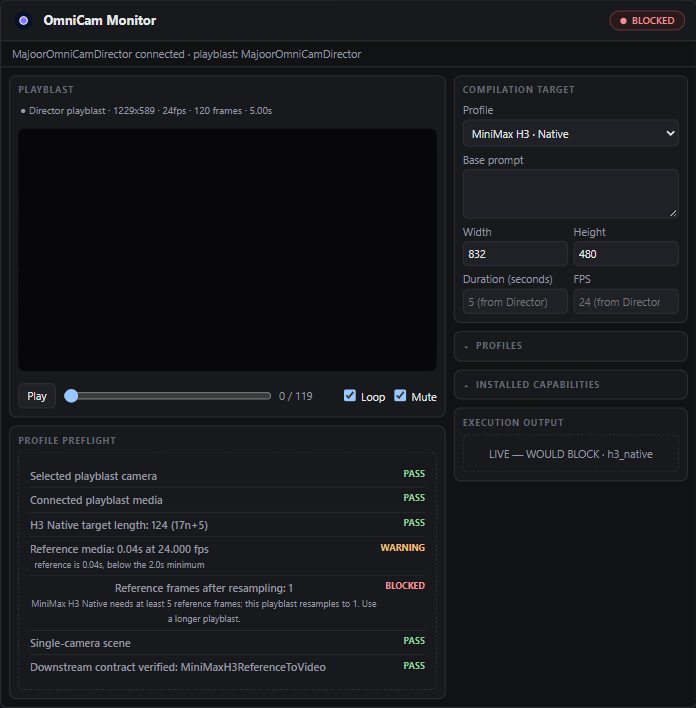Image resolution: width=696 pixels, height=708 pixels.
Task: Click the OmniCam purple logo icon
Action: [x=23, y=20]
